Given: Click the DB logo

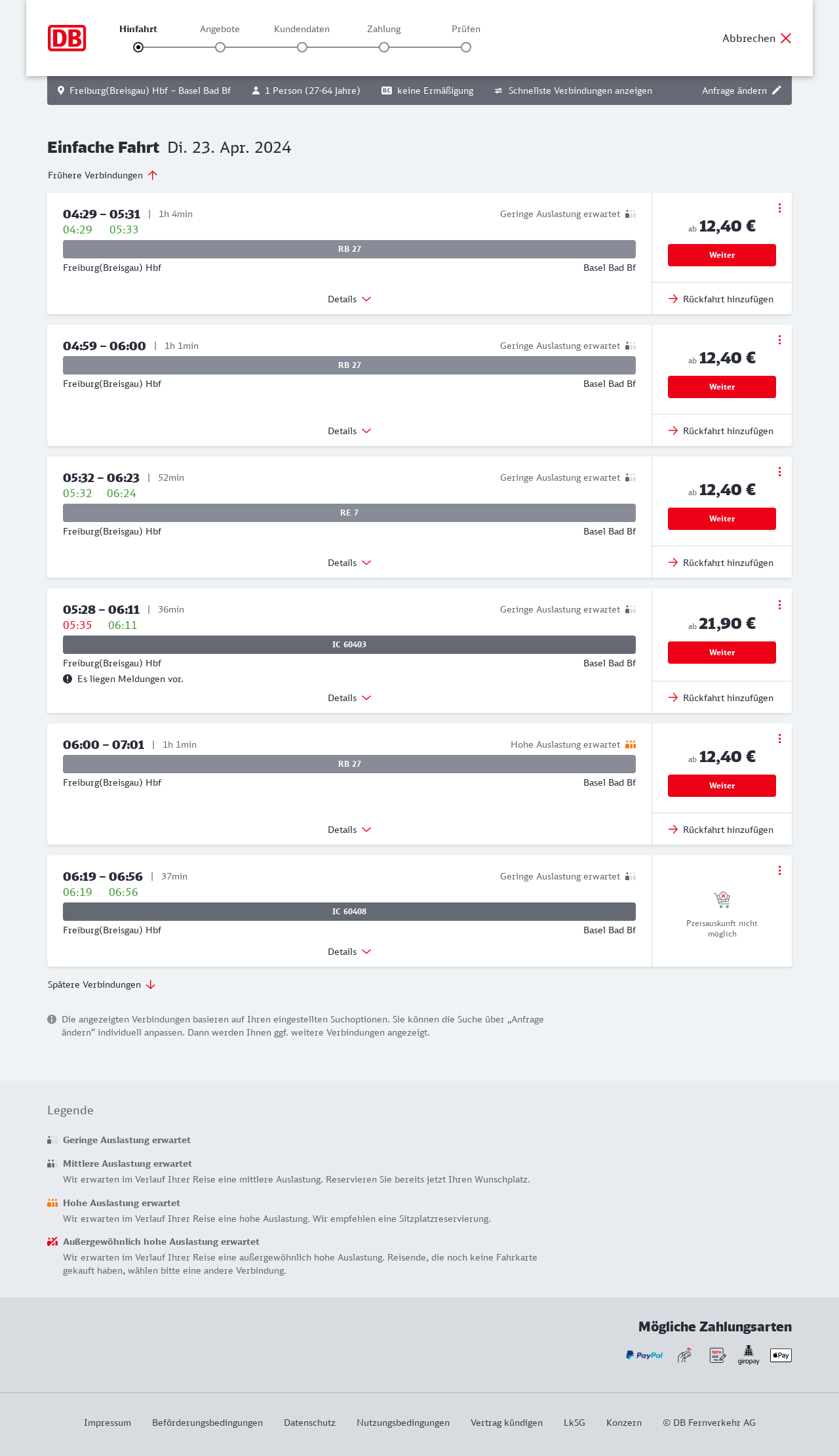Looking at the screenshot, I should click(67, 38).
